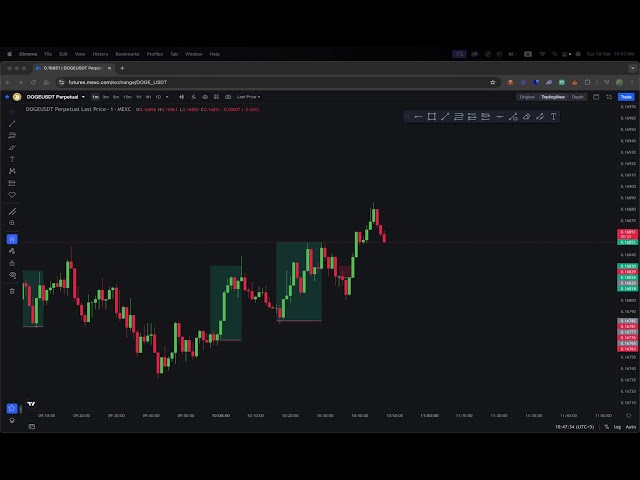640x480 pixels.
Task: Toggle log scale on price axis
Action: pyautogui.click(x=617, y=427)
